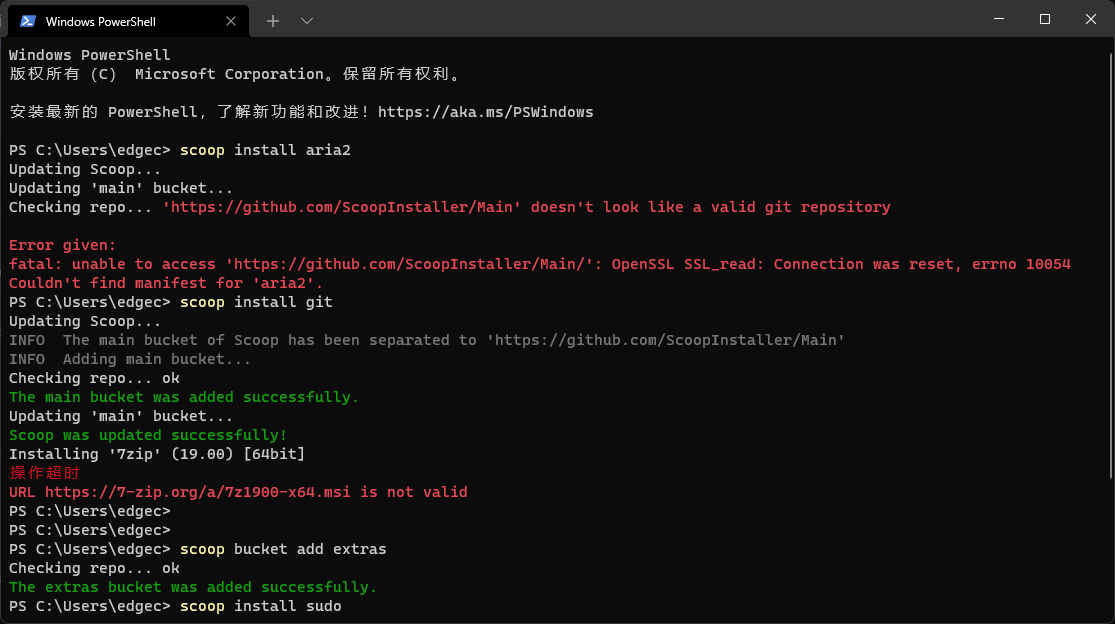Viewport: 1115px width, 624px height.
Task: Click the red Chinese timeout error line
Action: point(44,473)
